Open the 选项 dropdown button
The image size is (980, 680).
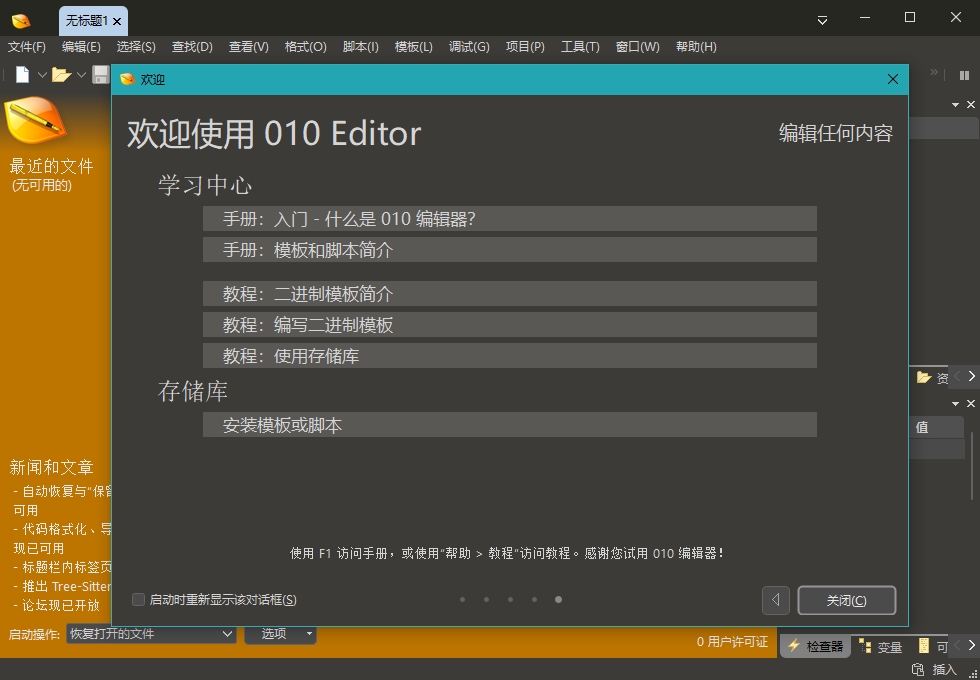(x=280, y=634)
